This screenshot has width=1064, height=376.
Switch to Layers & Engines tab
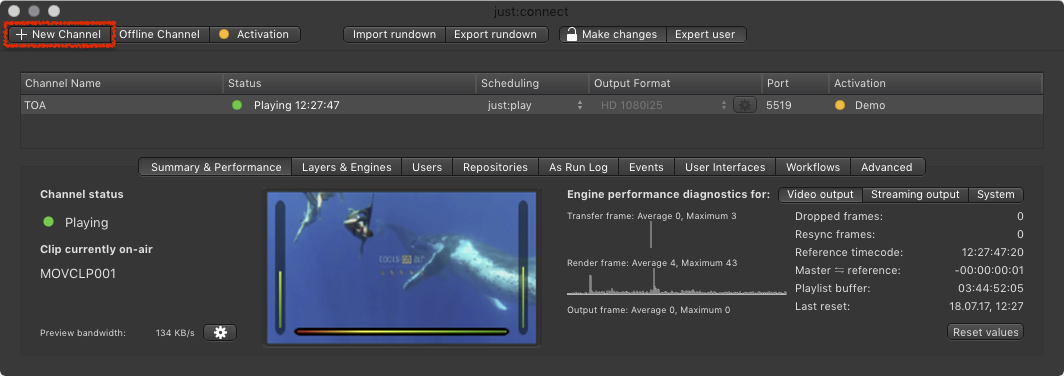tap(347, 167)
